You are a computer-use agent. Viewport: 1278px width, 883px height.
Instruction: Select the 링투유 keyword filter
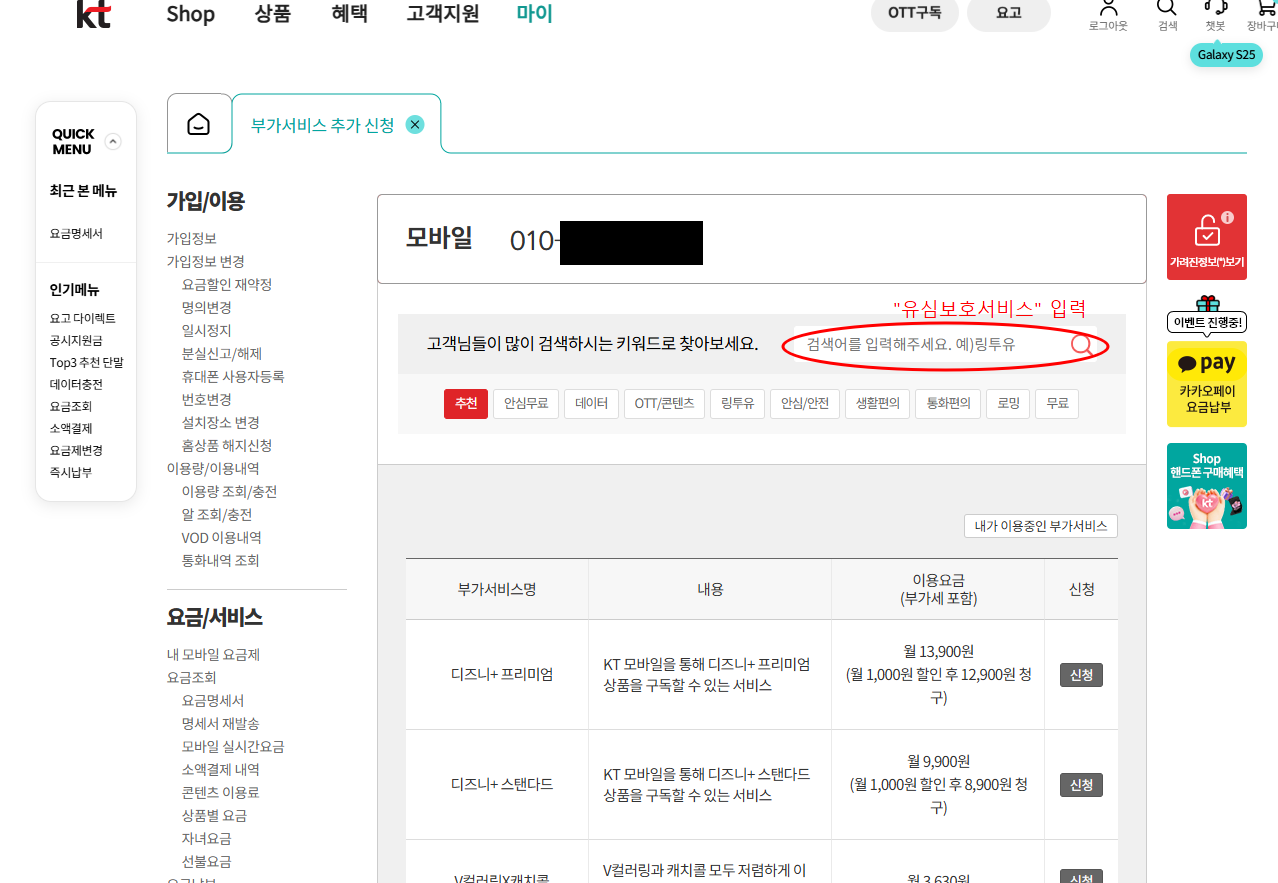737,404
